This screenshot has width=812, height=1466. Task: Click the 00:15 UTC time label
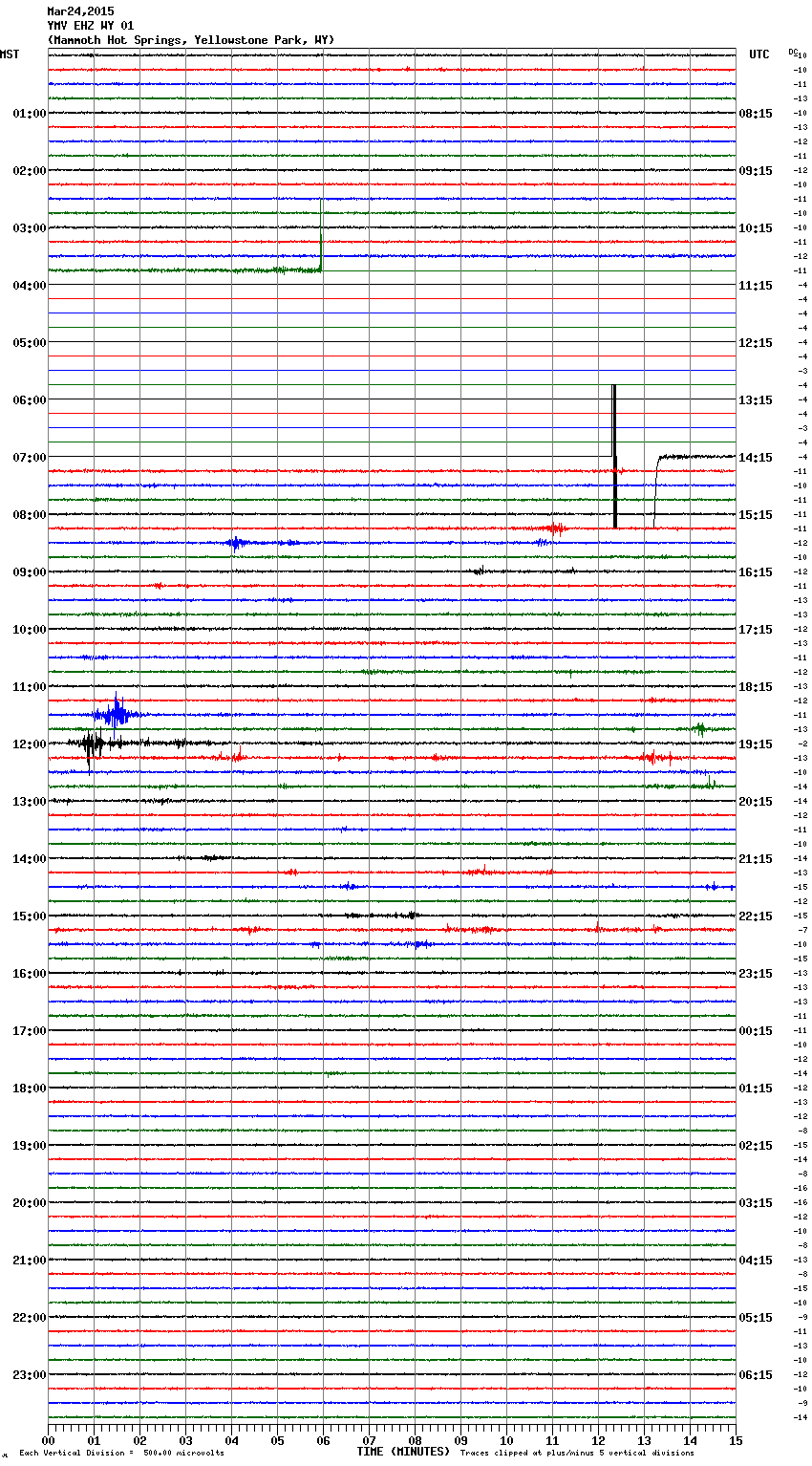[x=756, y=1031]
